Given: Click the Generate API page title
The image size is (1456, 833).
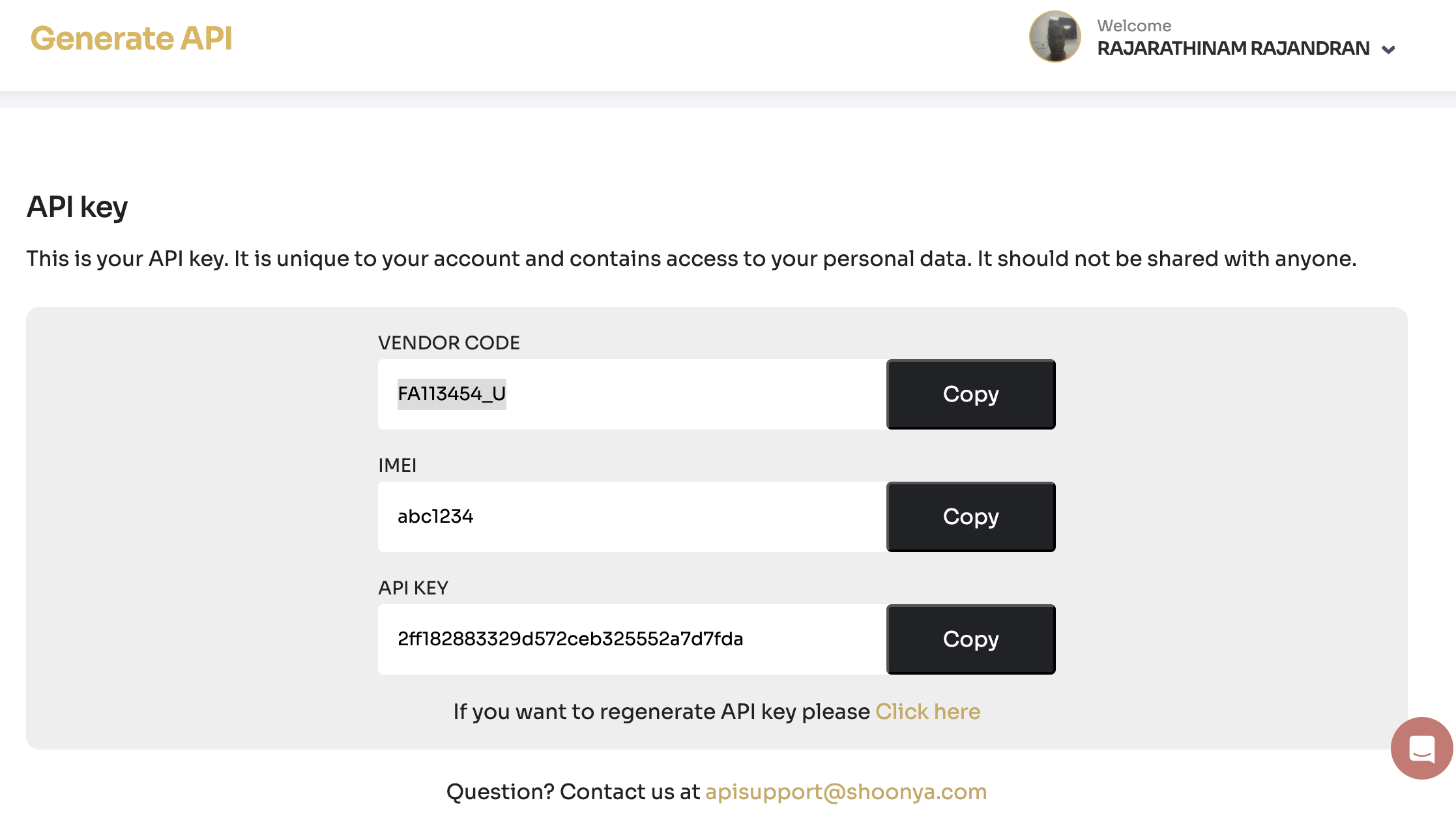Looking at the screenshot, I should [x=131, y=38].
